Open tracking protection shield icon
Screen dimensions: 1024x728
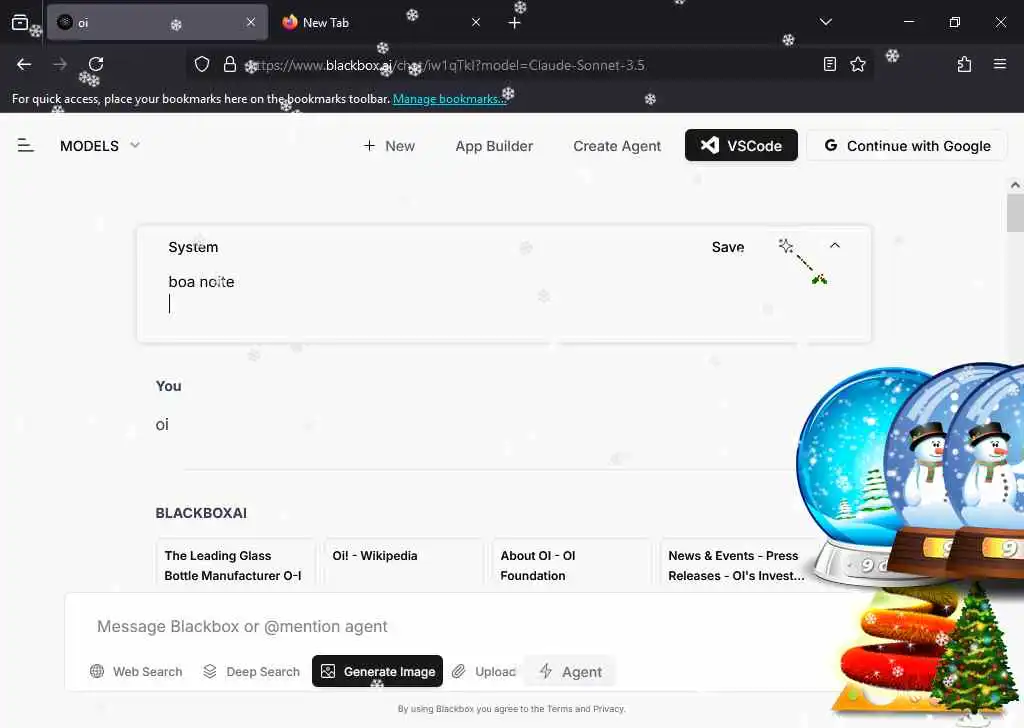click(202, 65)
